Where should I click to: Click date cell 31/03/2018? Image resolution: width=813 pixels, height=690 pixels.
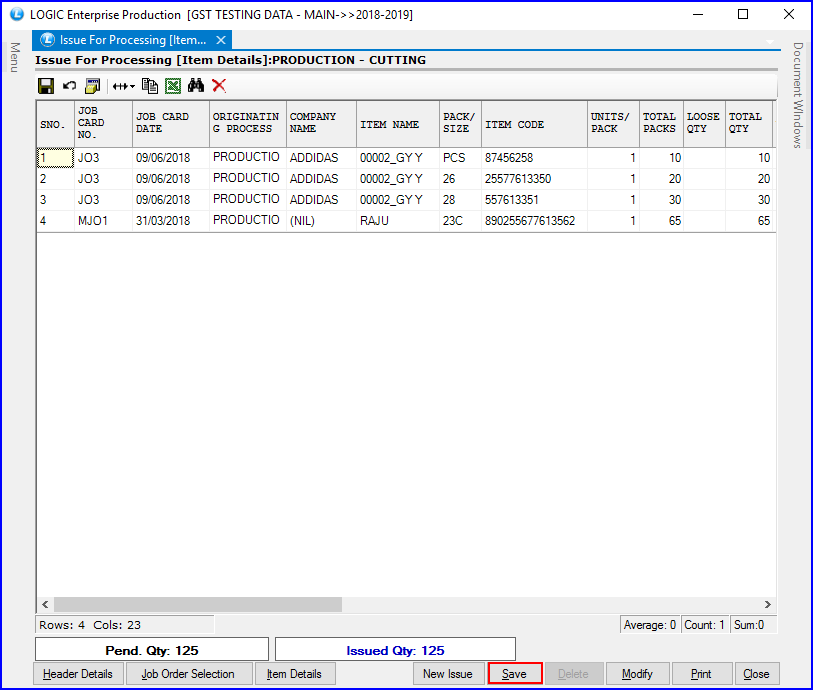[171, 221]
